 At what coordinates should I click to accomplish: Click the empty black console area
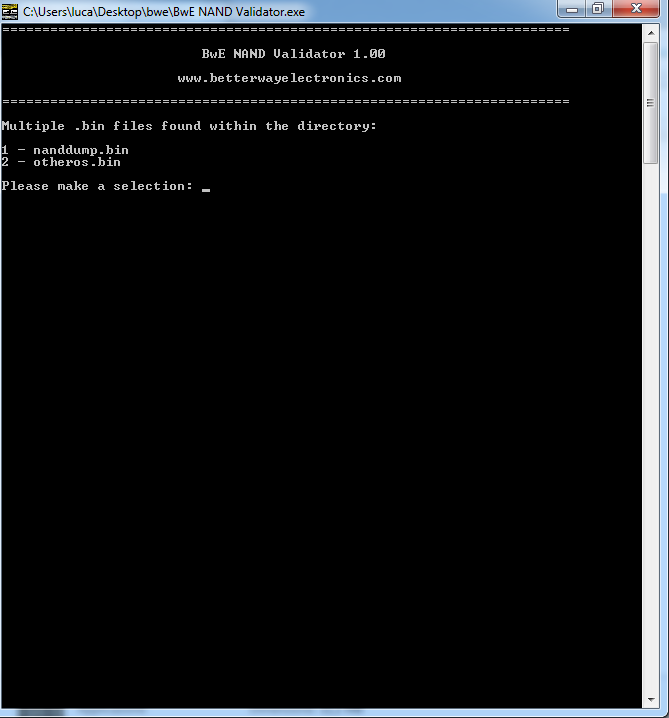(321, 435)
